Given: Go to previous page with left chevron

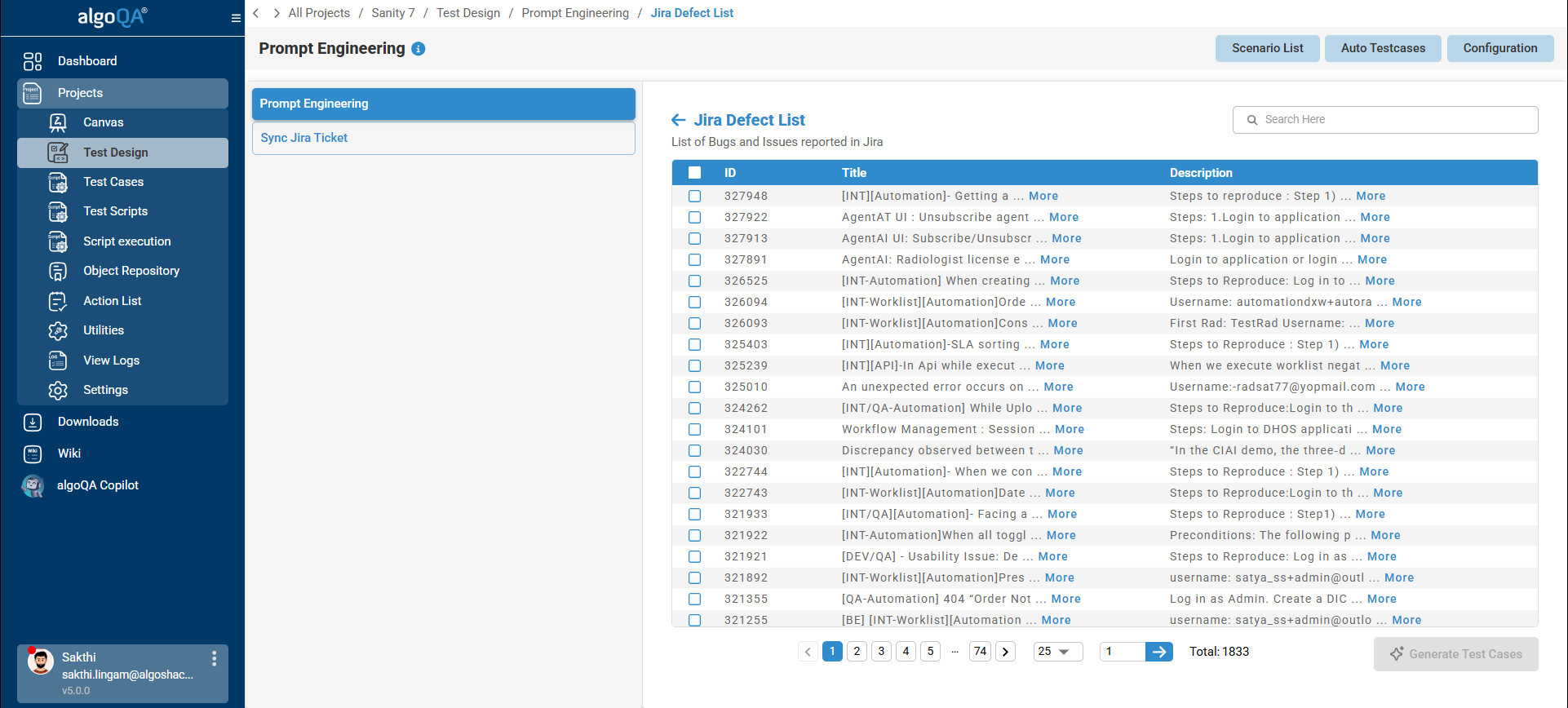Looking at the screenshot, I should coord(808,652).
